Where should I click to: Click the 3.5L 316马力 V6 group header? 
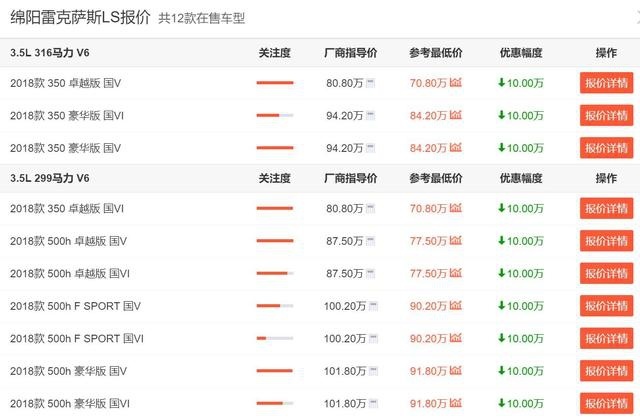click(50, 53)
